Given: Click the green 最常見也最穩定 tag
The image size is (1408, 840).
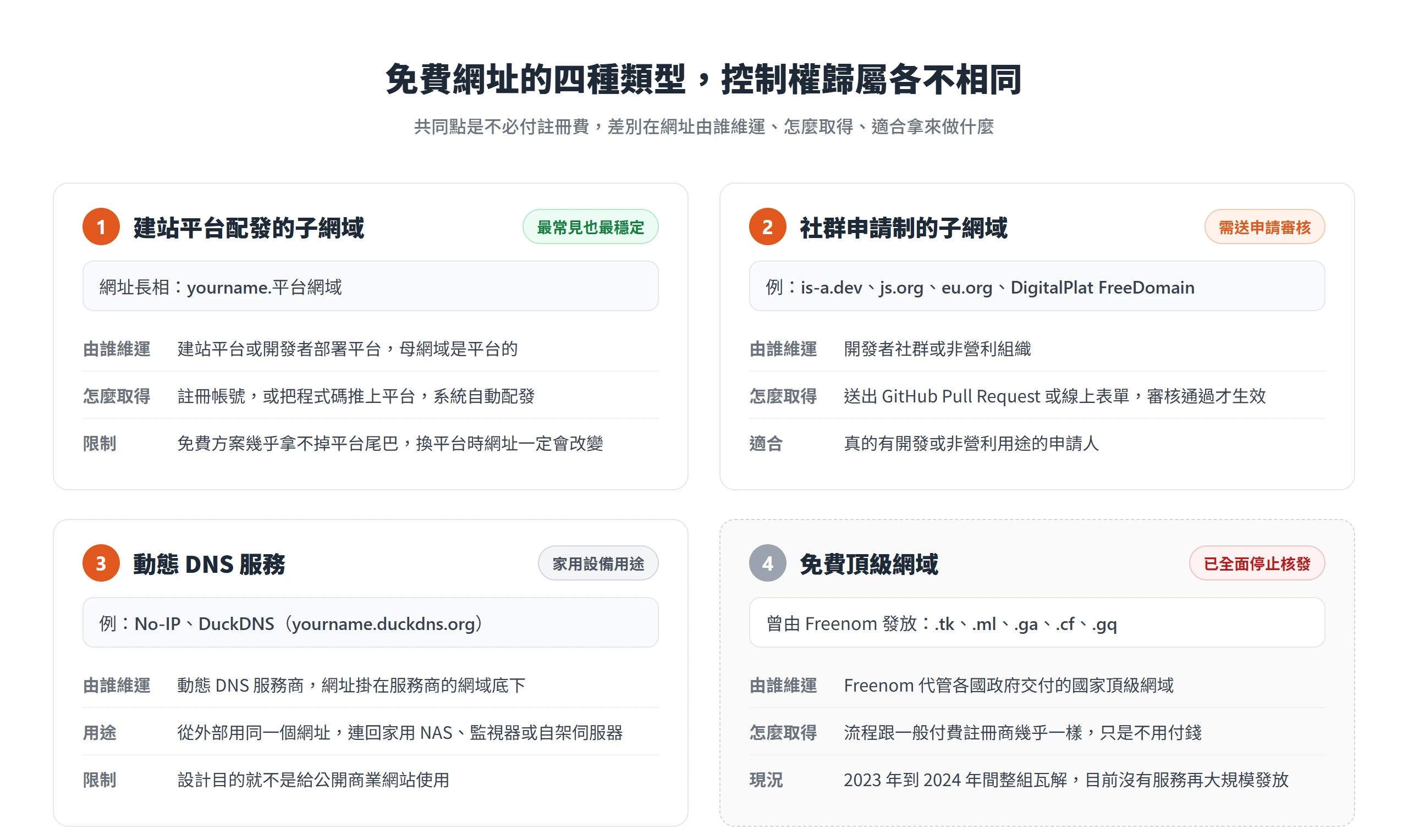Looking at the screenshot, I should 590,227.
